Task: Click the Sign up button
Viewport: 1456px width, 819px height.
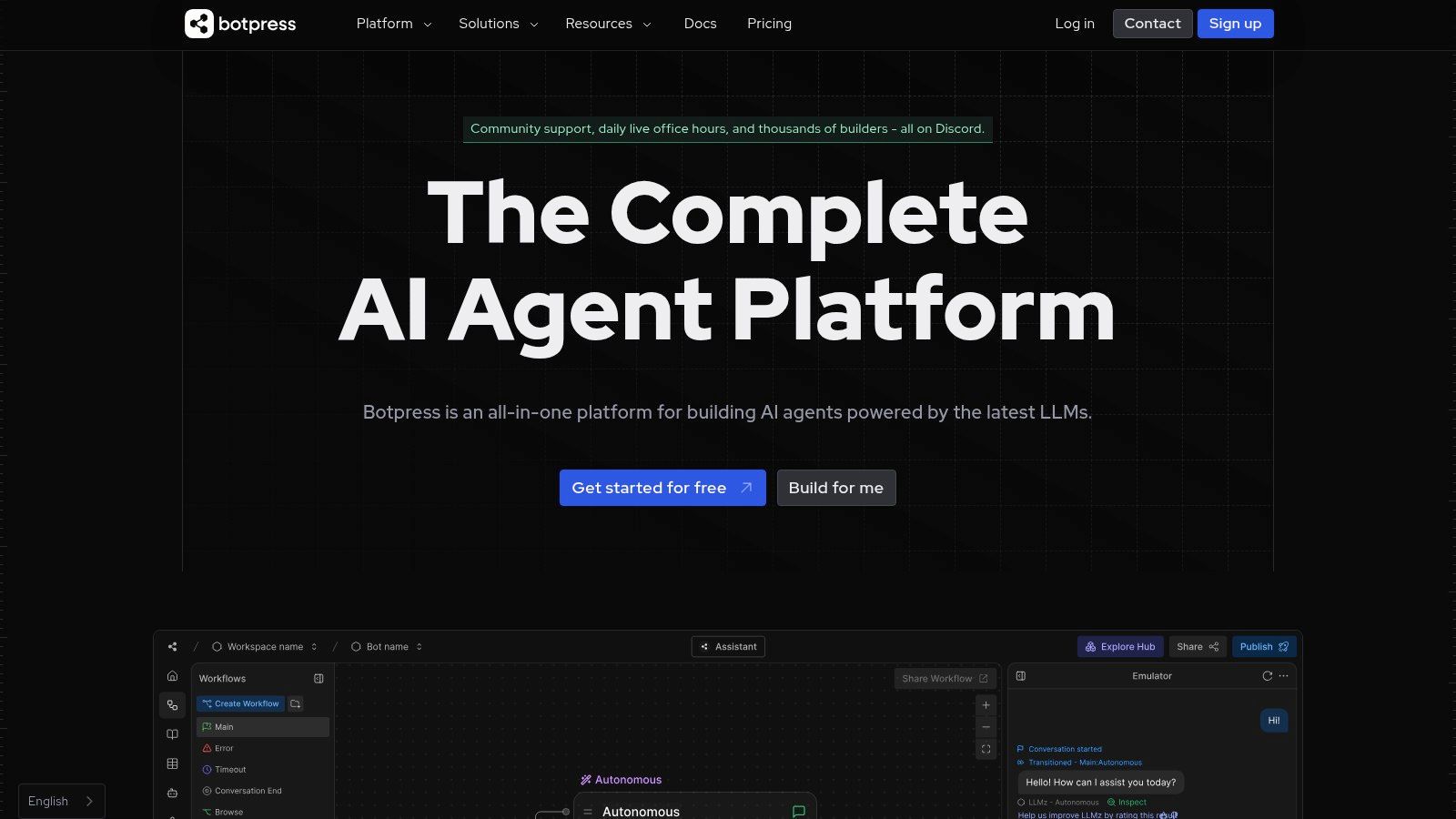Action: (1235, 24)
